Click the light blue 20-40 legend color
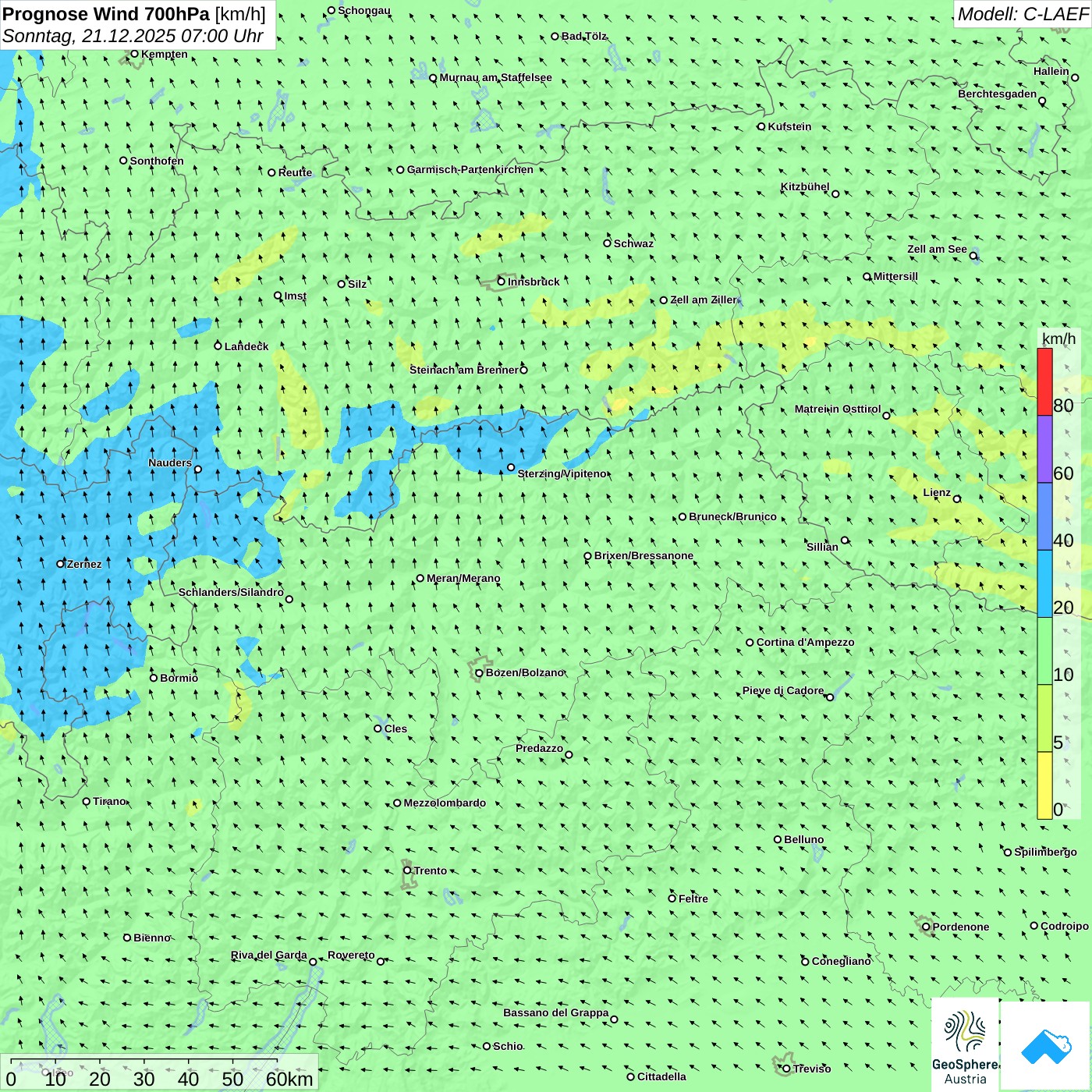This screenshot has height=1092, width=1092. (1044, 584)
